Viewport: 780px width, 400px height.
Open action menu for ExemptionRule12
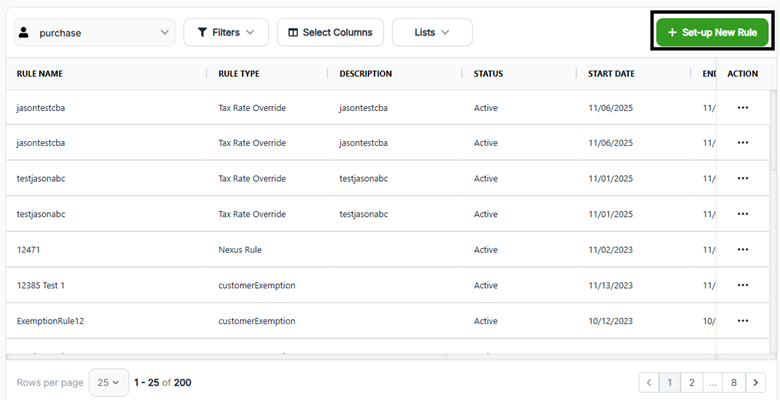point(743,321)
